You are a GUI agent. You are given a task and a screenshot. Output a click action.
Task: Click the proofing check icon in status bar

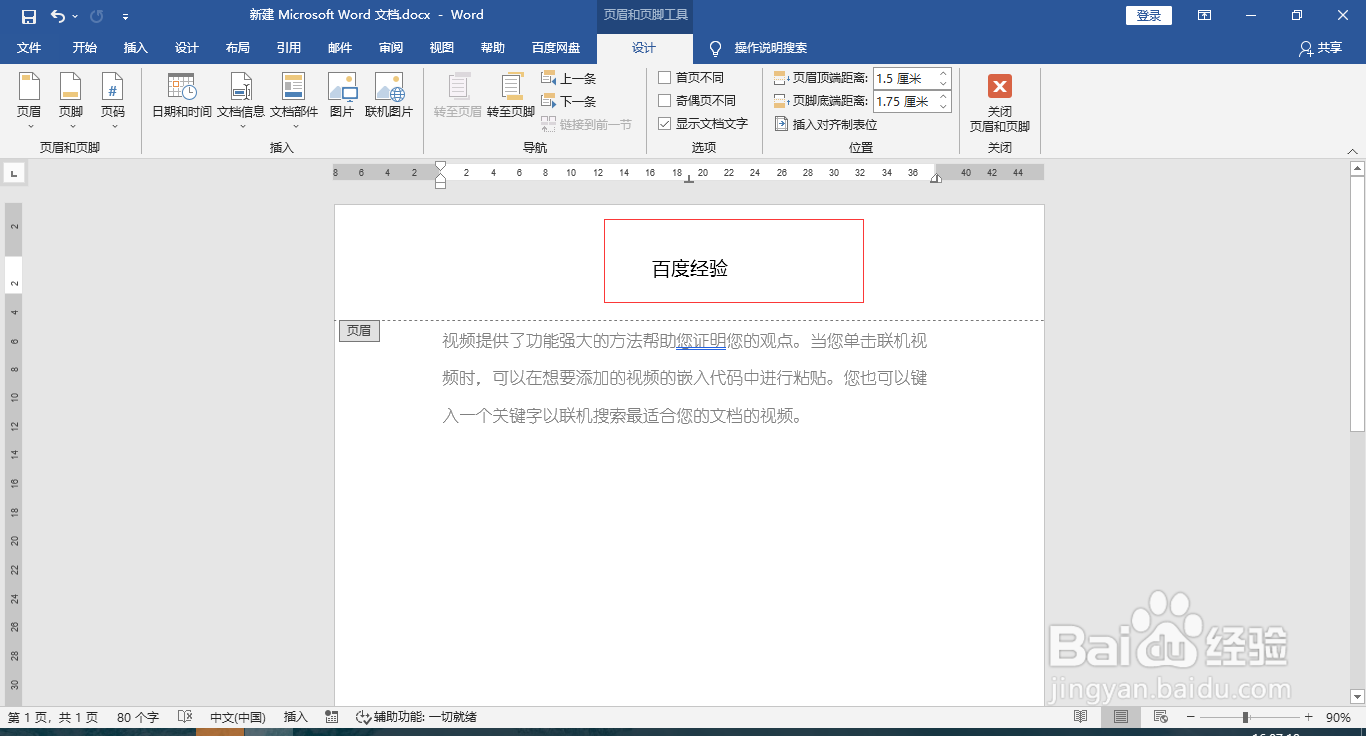[x=185, y=717]
